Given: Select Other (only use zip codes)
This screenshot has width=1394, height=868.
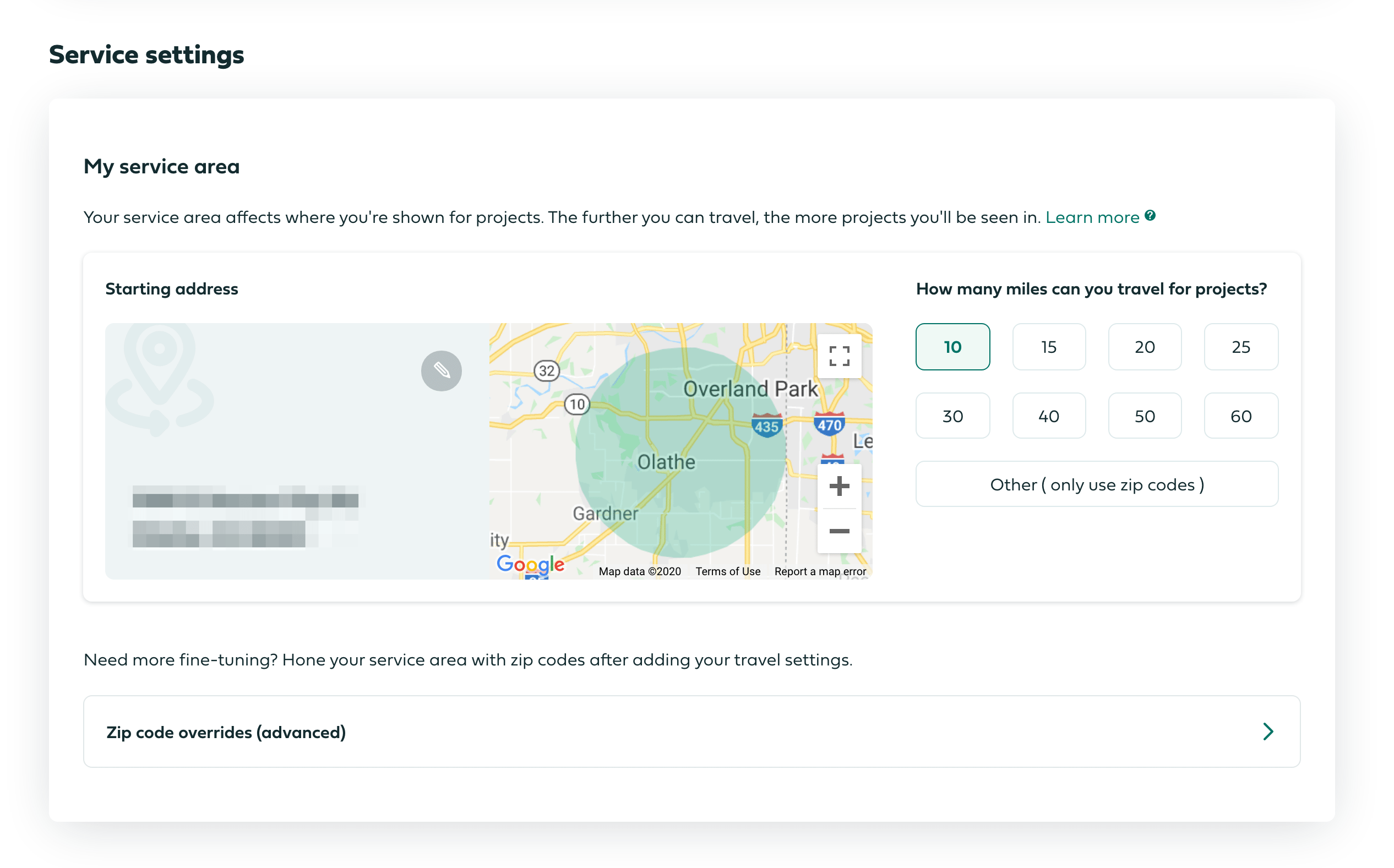Looking at the screenshot, I should click(1097, 484).
